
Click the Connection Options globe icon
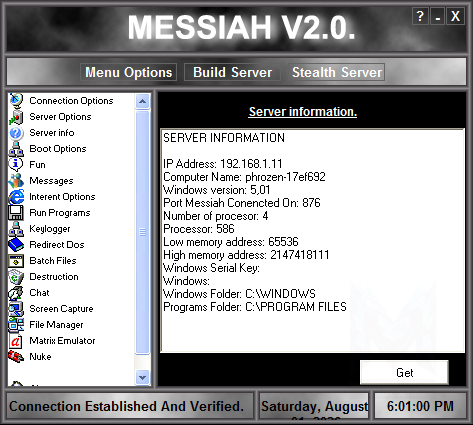click(x=16, y=101)
